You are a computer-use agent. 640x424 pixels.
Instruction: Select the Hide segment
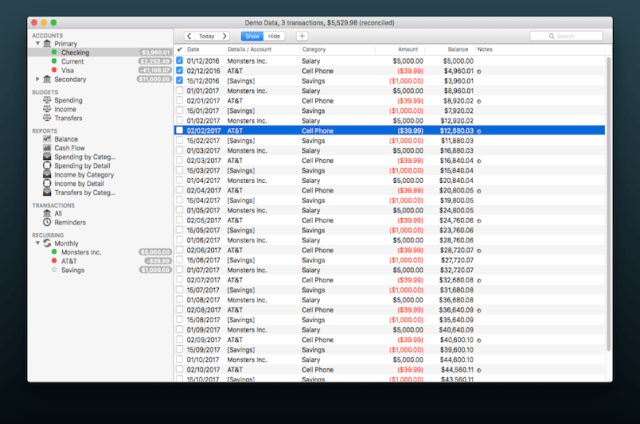[x=274, y=36]
